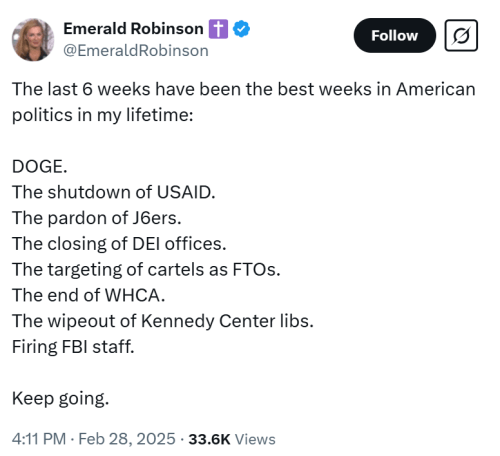Select 'The end of WHCA.' text
Viewport: 500px width, 456px height.
[88, 295]
